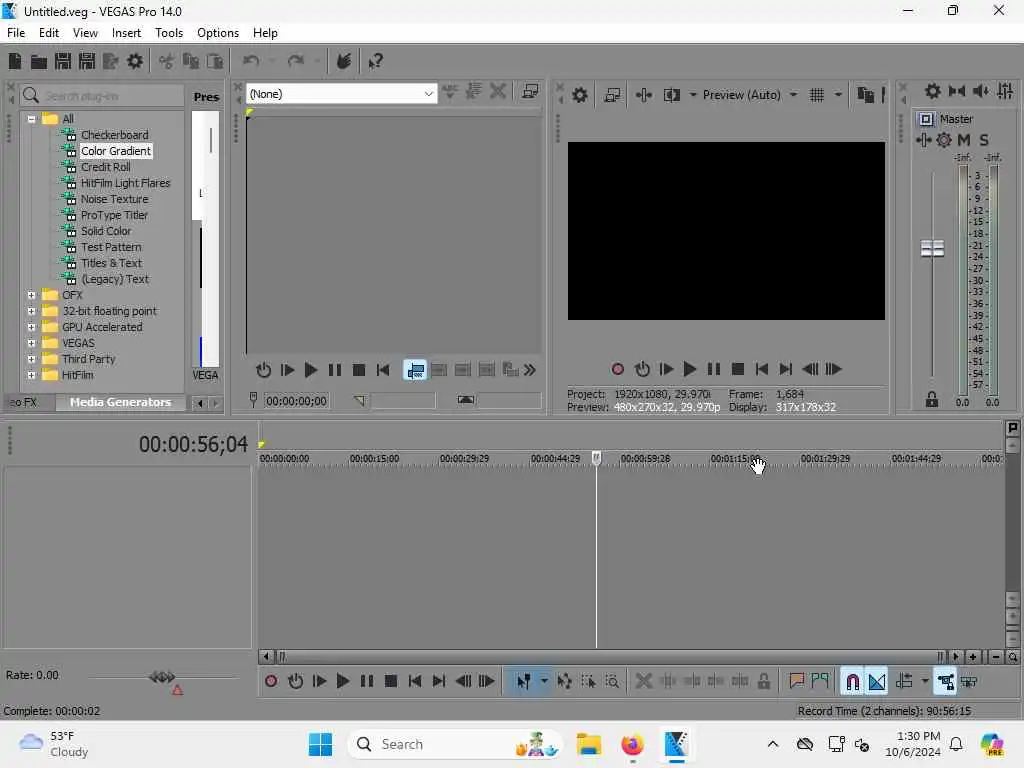Click the Open project folder icon
1024x768 pixels.
point(39,61)
